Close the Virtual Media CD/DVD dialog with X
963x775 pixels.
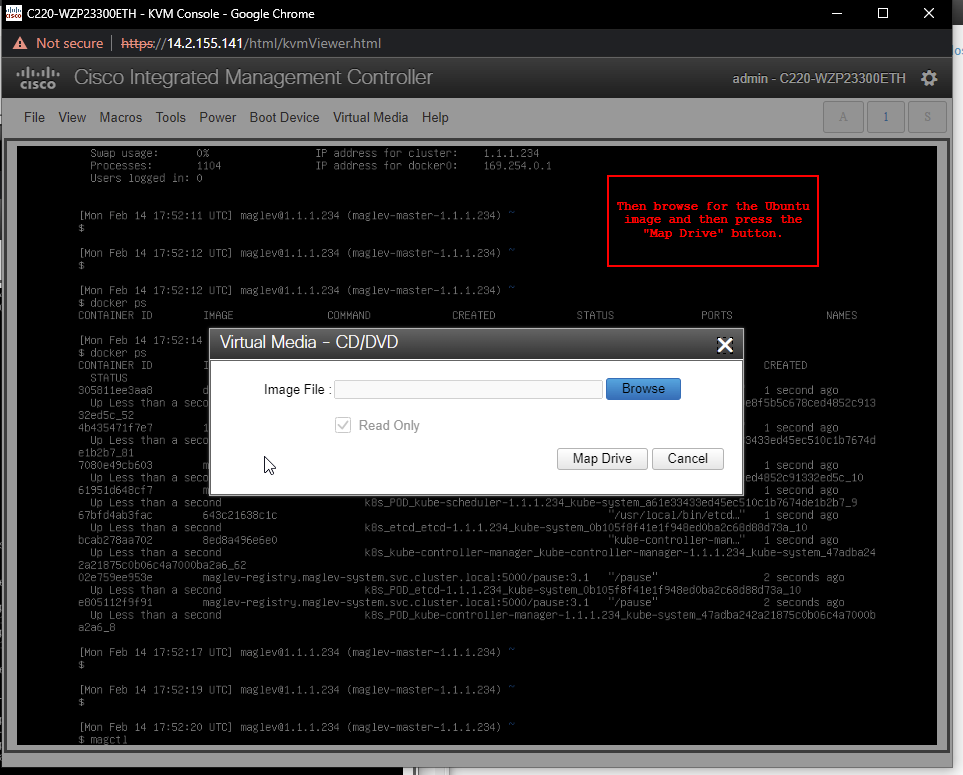coord(725,345)
